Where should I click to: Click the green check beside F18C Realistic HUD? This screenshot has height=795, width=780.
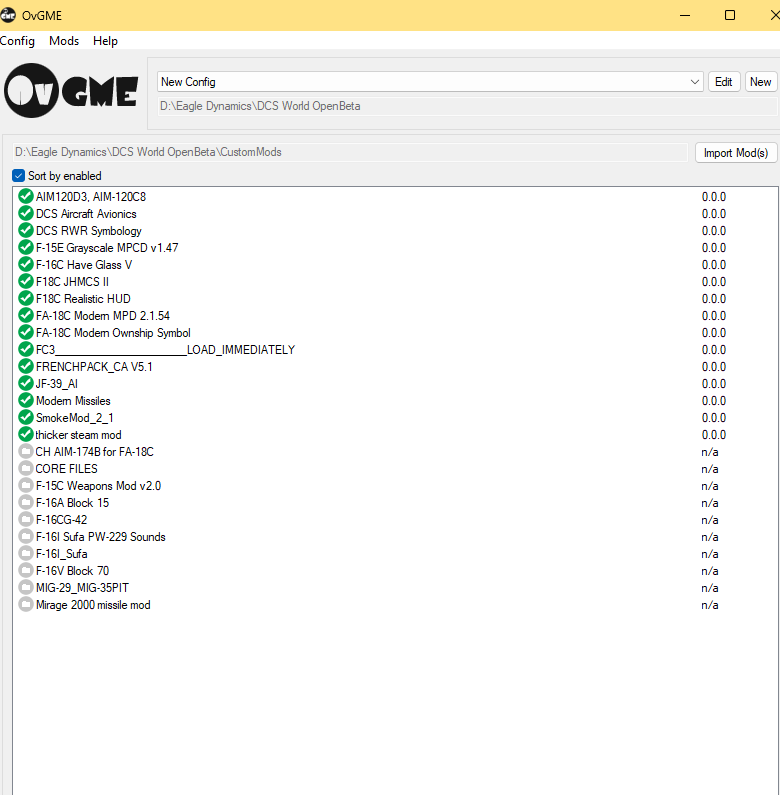click(25, 298)
